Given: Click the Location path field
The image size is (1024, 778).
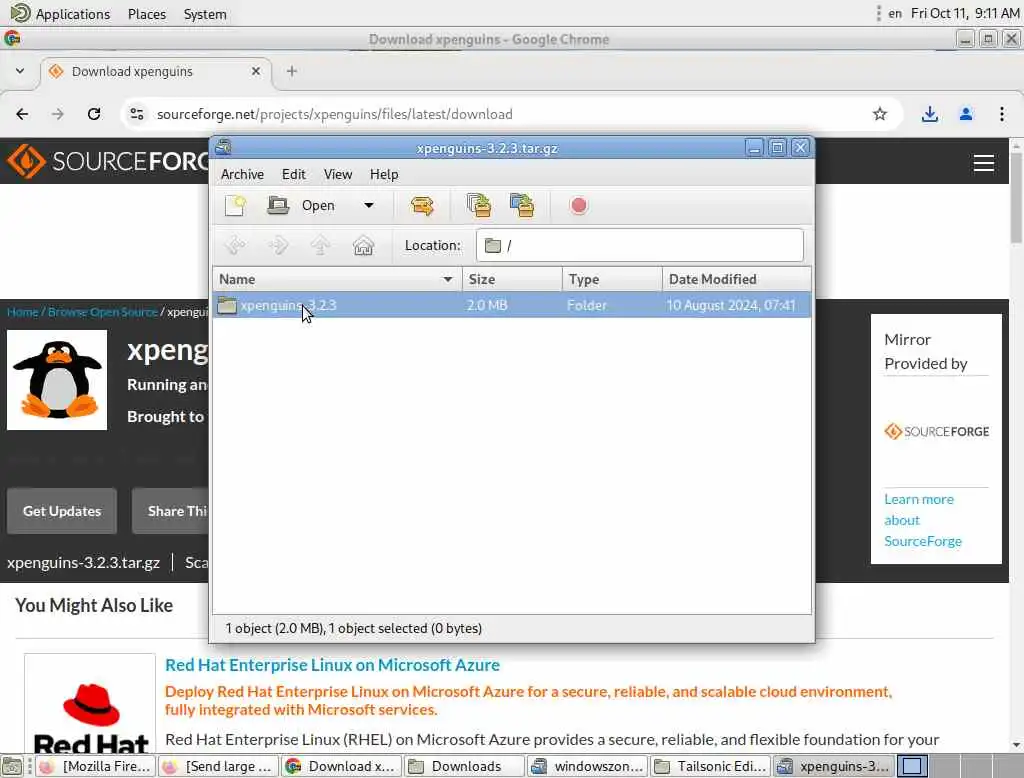Looking at the screenshot, I should [639, 246].
